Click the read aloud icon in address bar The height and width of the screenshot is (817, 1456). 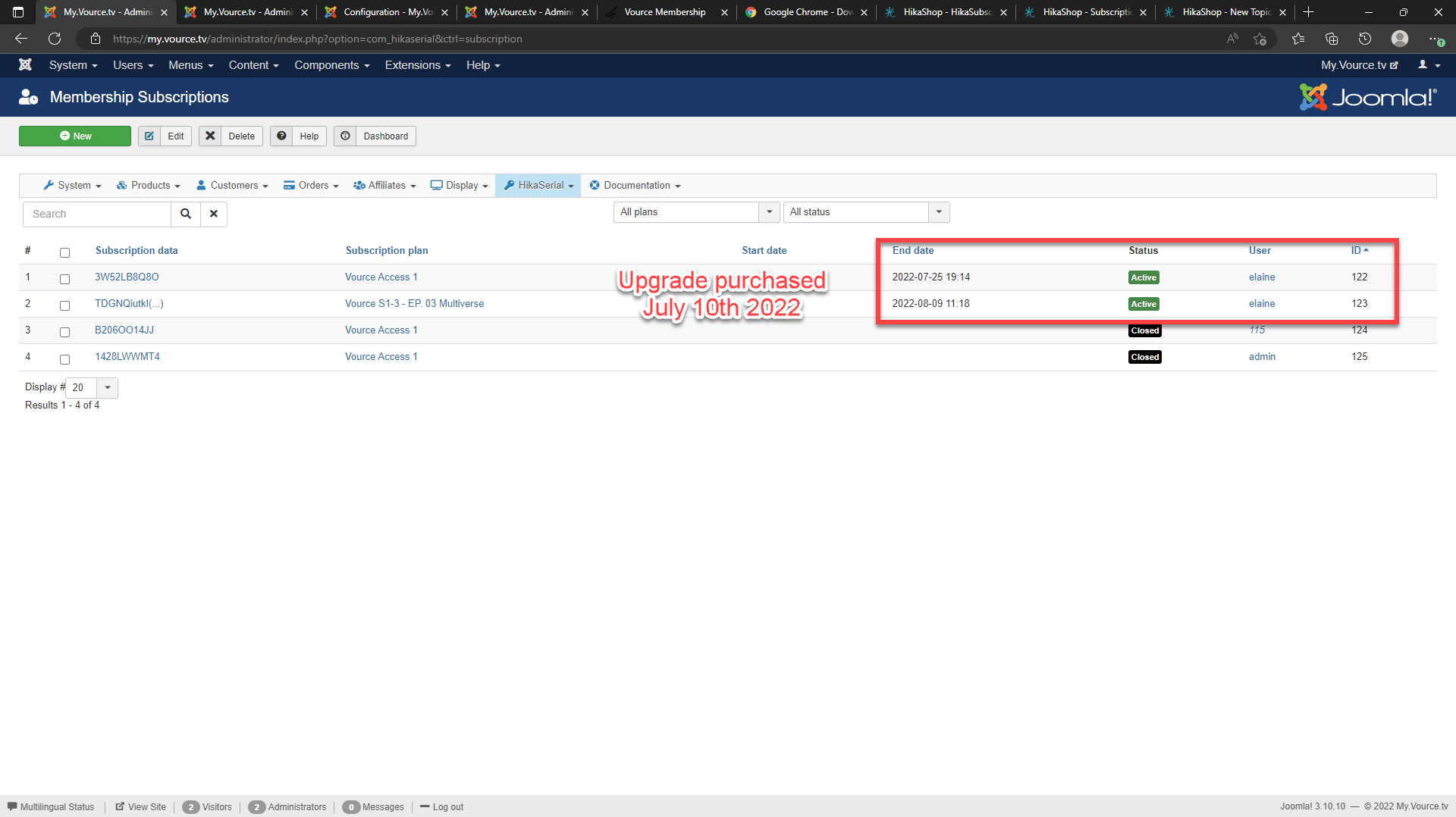click(x=1232, y=39)
